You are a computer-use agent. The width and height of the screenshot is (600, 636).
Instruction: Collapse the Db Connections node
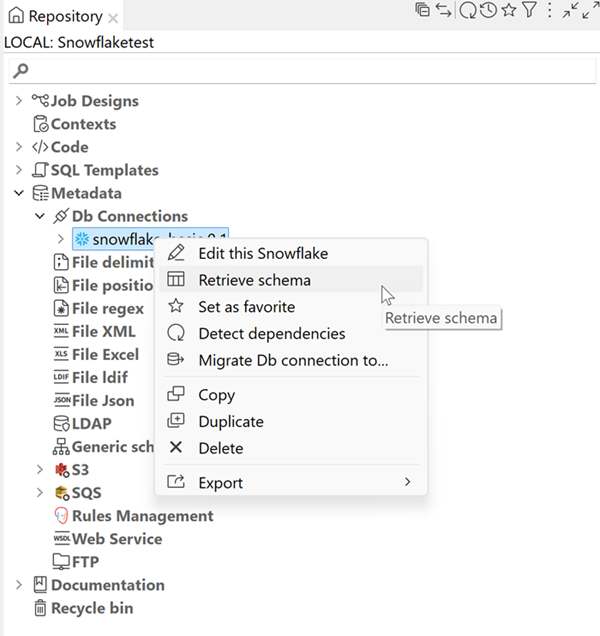tap(40, 216)
